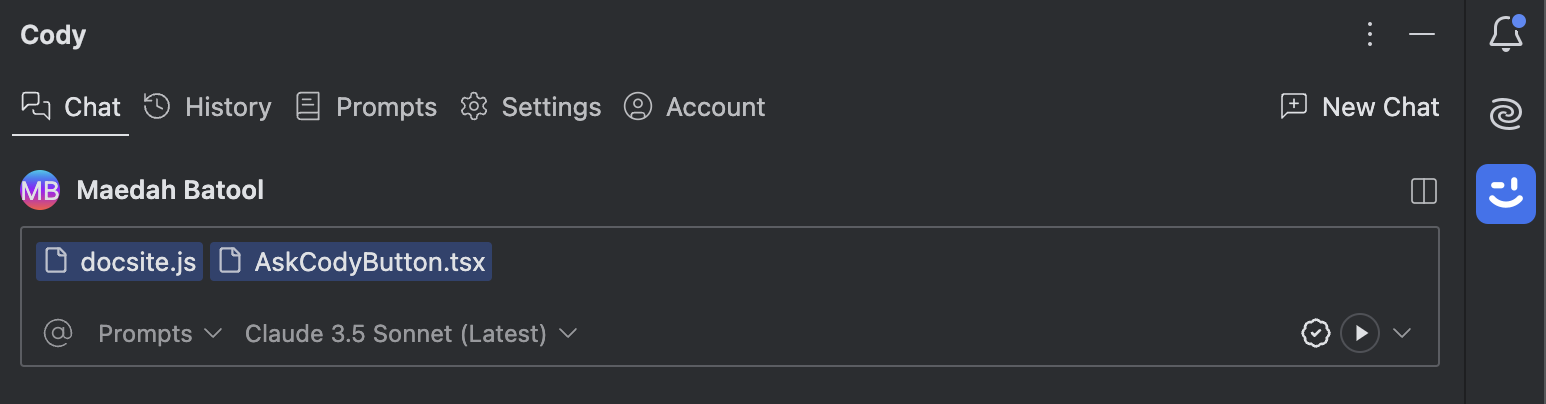The height and width of the screenshot is (404, 1546).
Task: Click the split editor panel icon
Action: (1423, 191)
